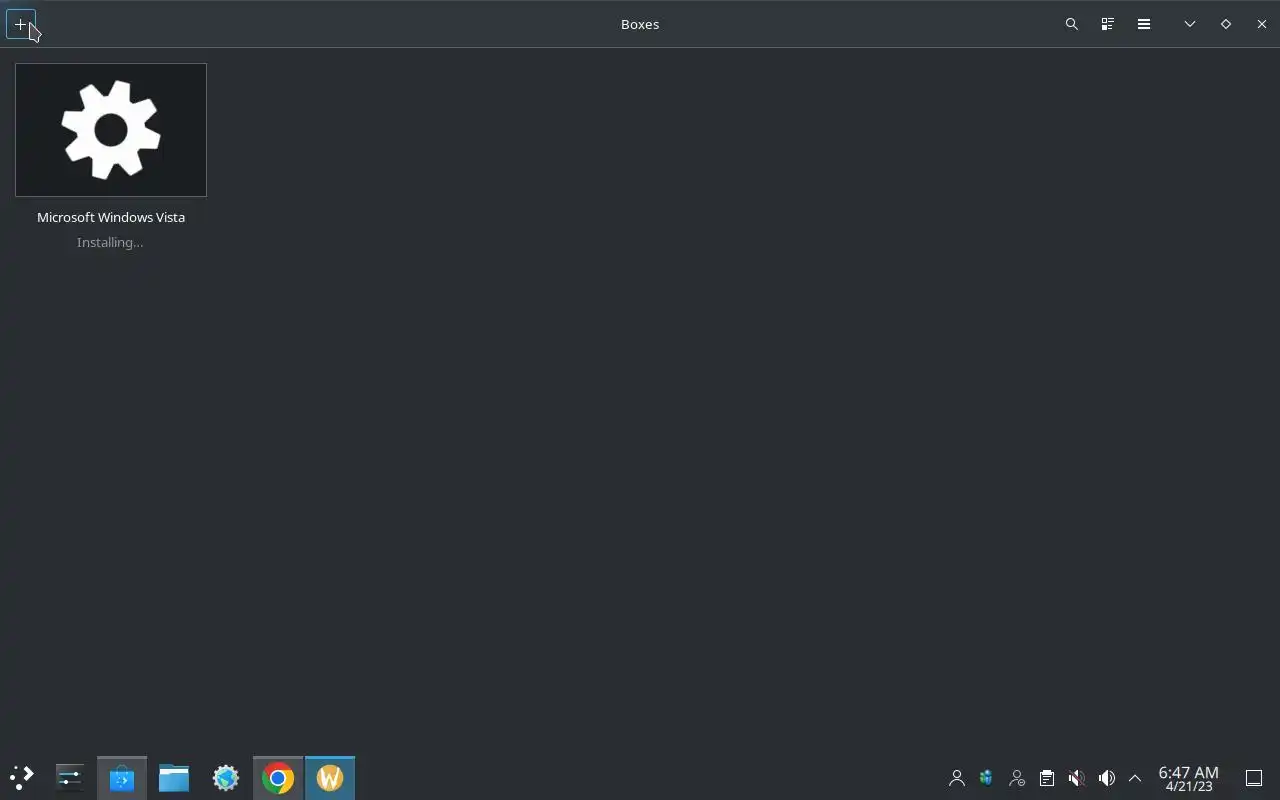1280x800 pixels.
Task: Click the plus button to create a new box
Action: 21,24
